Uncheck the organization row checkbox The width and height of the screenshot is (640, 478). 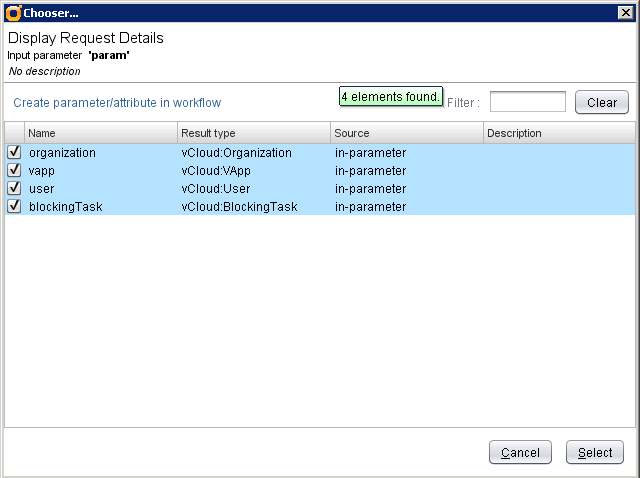(14, 153)
